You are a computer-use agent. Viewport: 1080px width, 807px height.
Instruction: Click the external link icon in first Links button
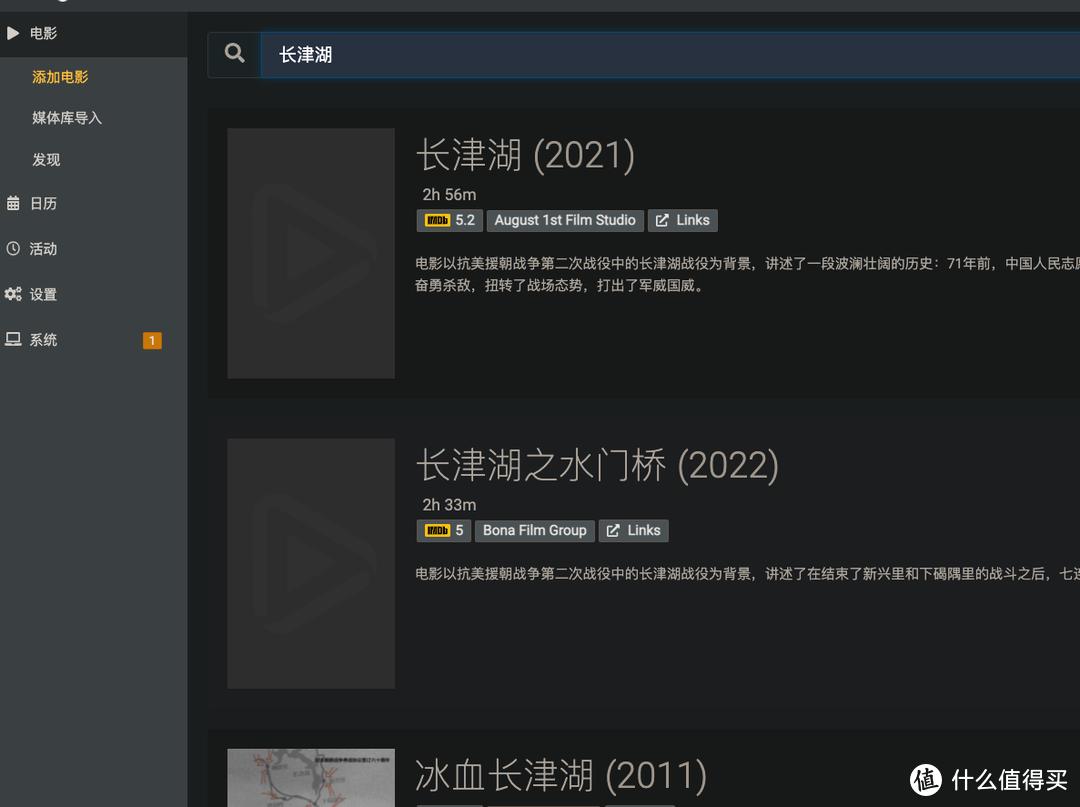(x=663, y=220)
